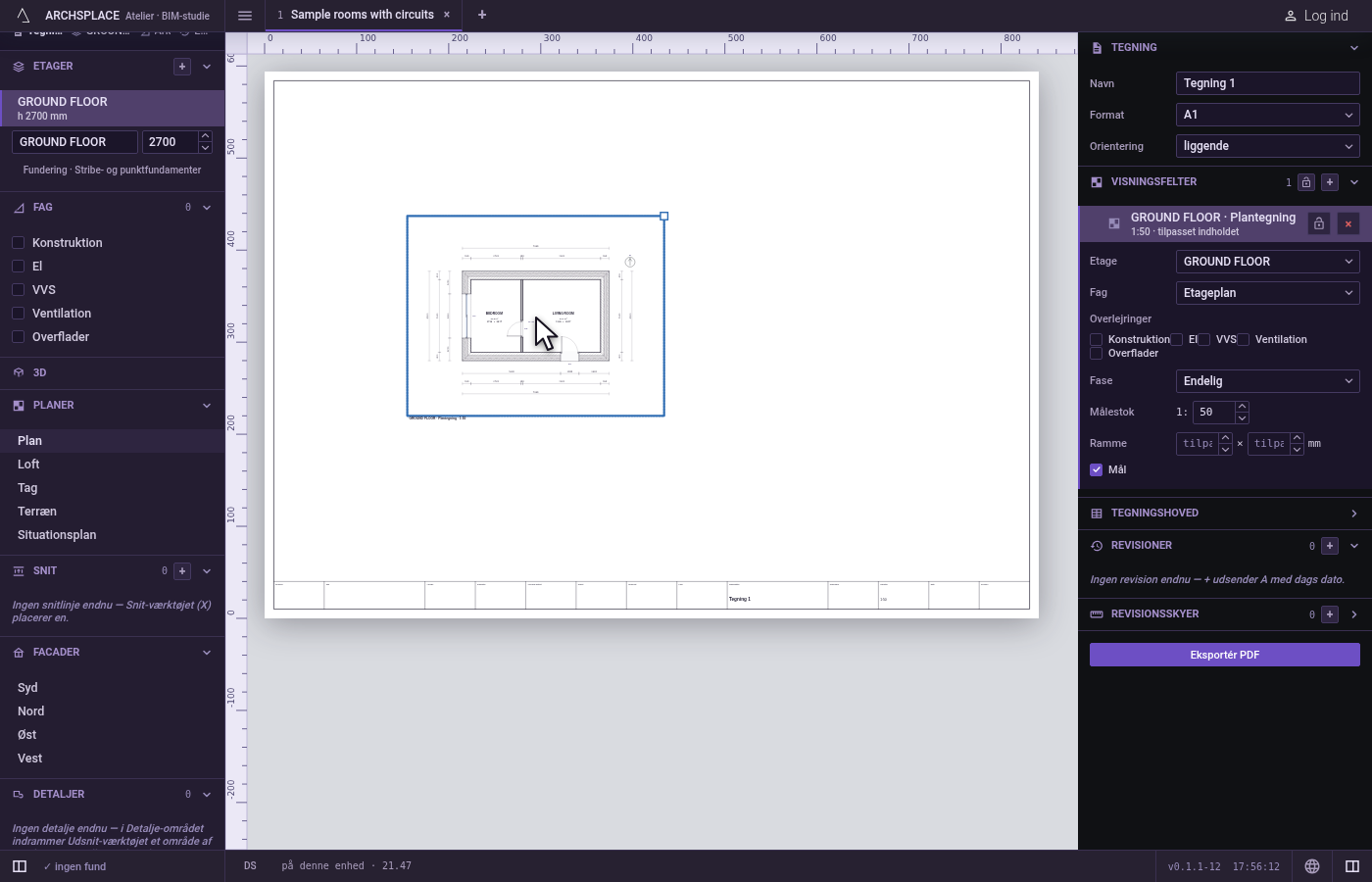Open the Format A1 dropdown

(1267, 115)
